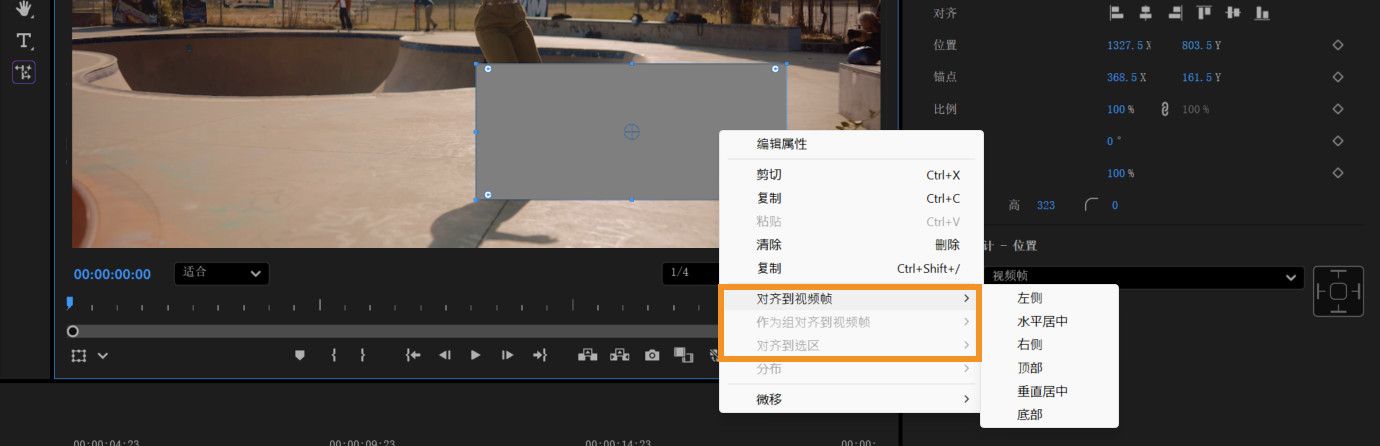Toggle the rotation keyframe diamond beside 0°

click(x=1338, y=141)
